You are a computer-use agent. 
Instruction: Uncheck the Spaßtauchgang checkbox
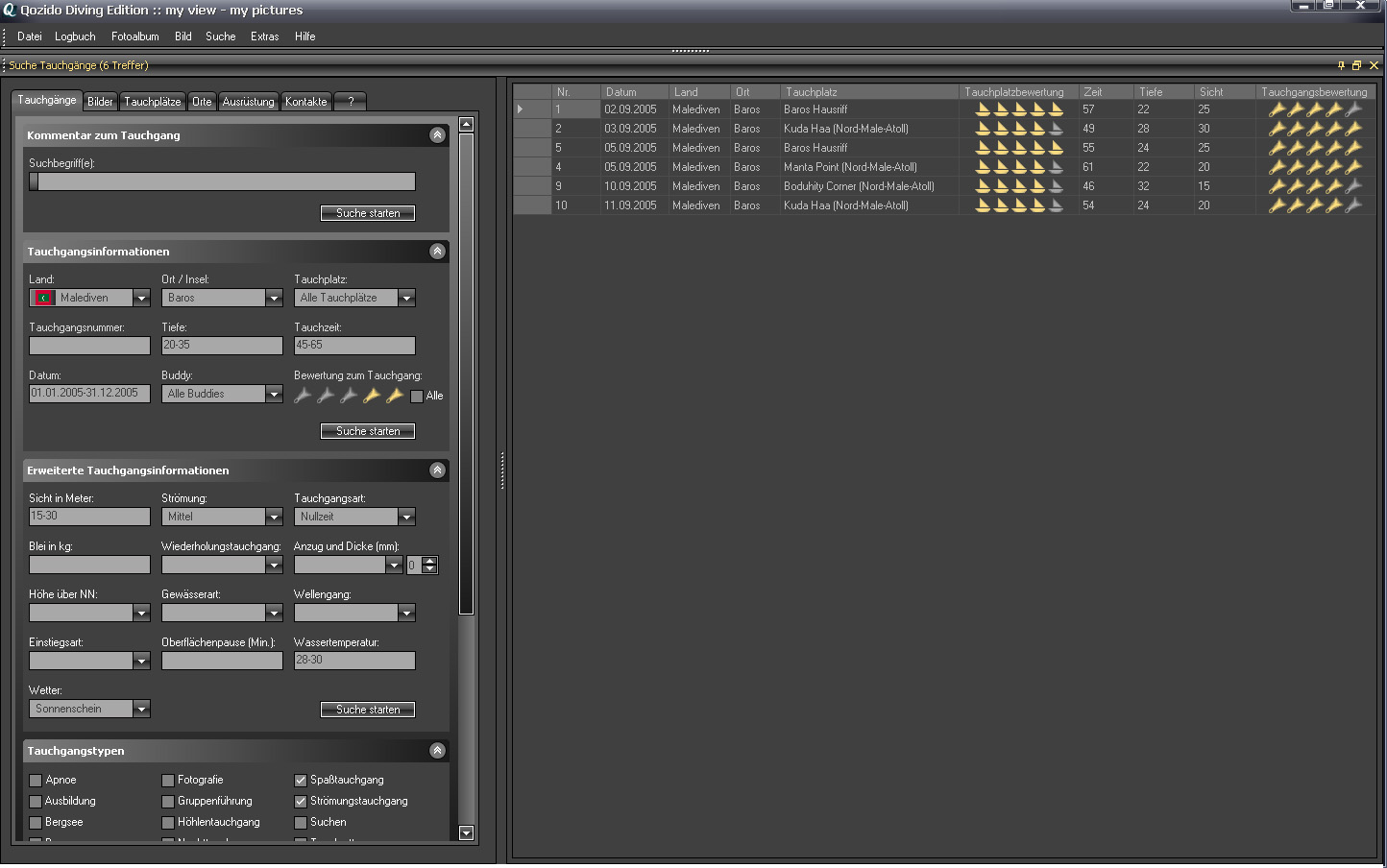(301, 781)
